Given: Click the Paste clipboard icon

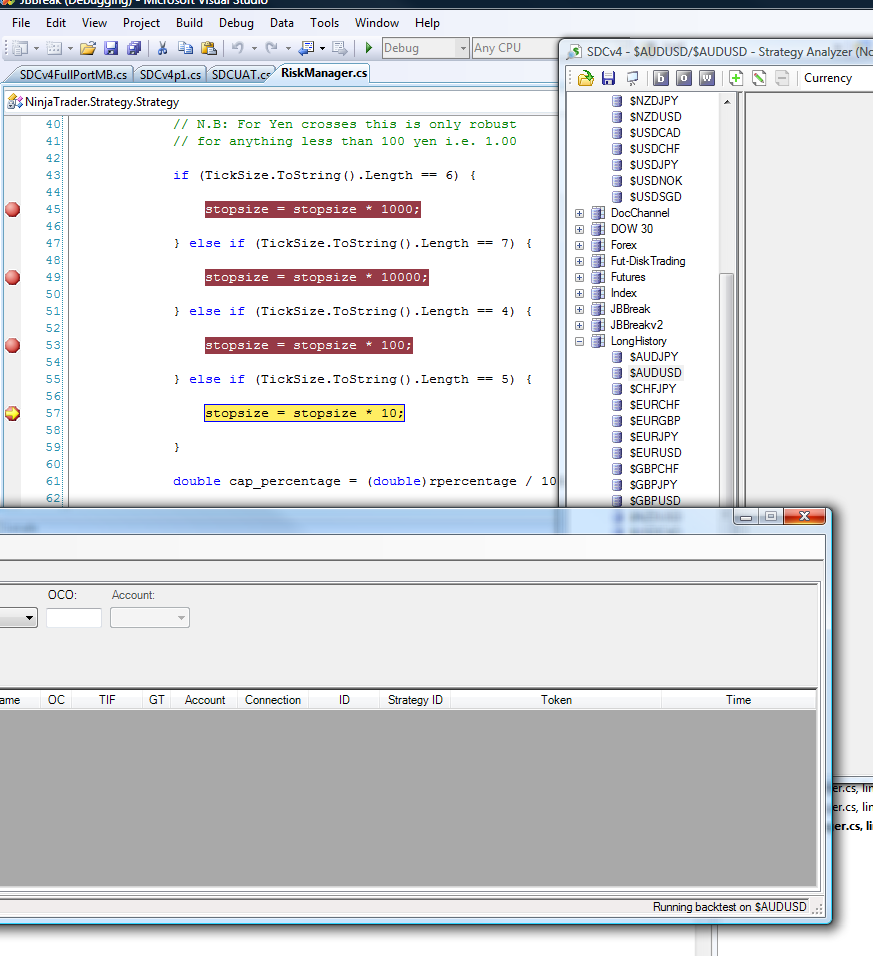Looking at the screenshot, I should pyautogui.click(x=208, y=48).
